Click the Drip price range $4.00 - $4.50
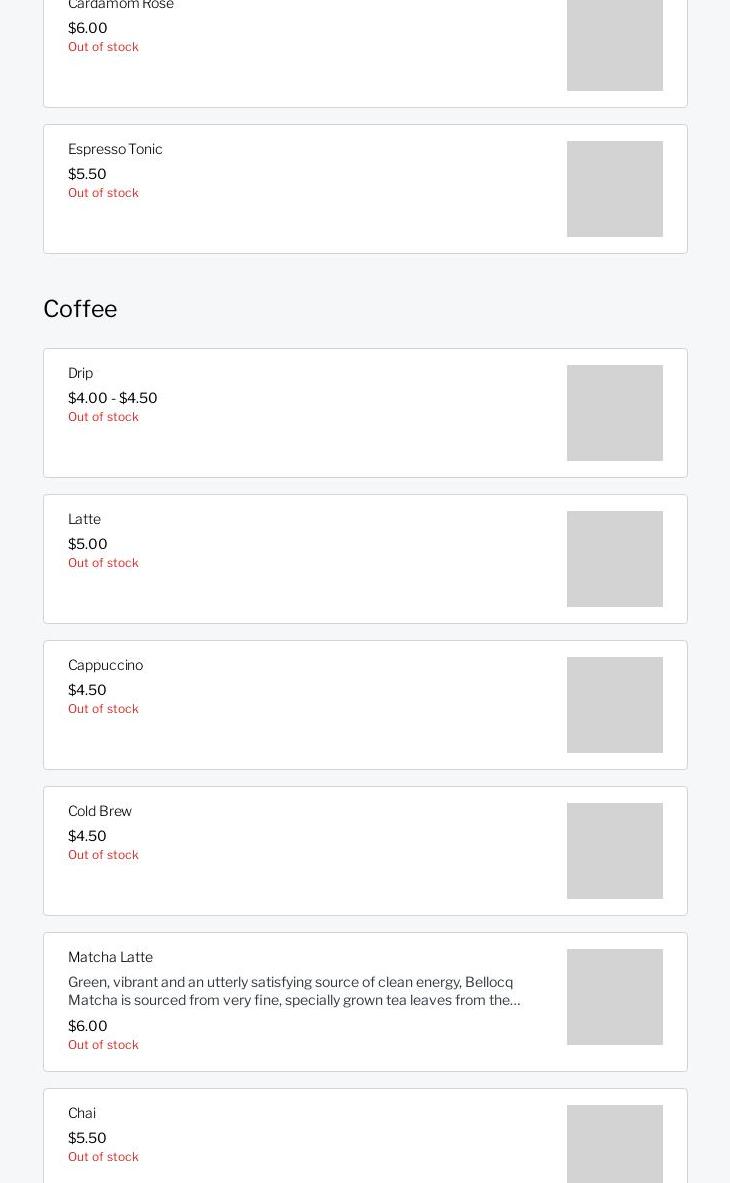 coord(112,398)
